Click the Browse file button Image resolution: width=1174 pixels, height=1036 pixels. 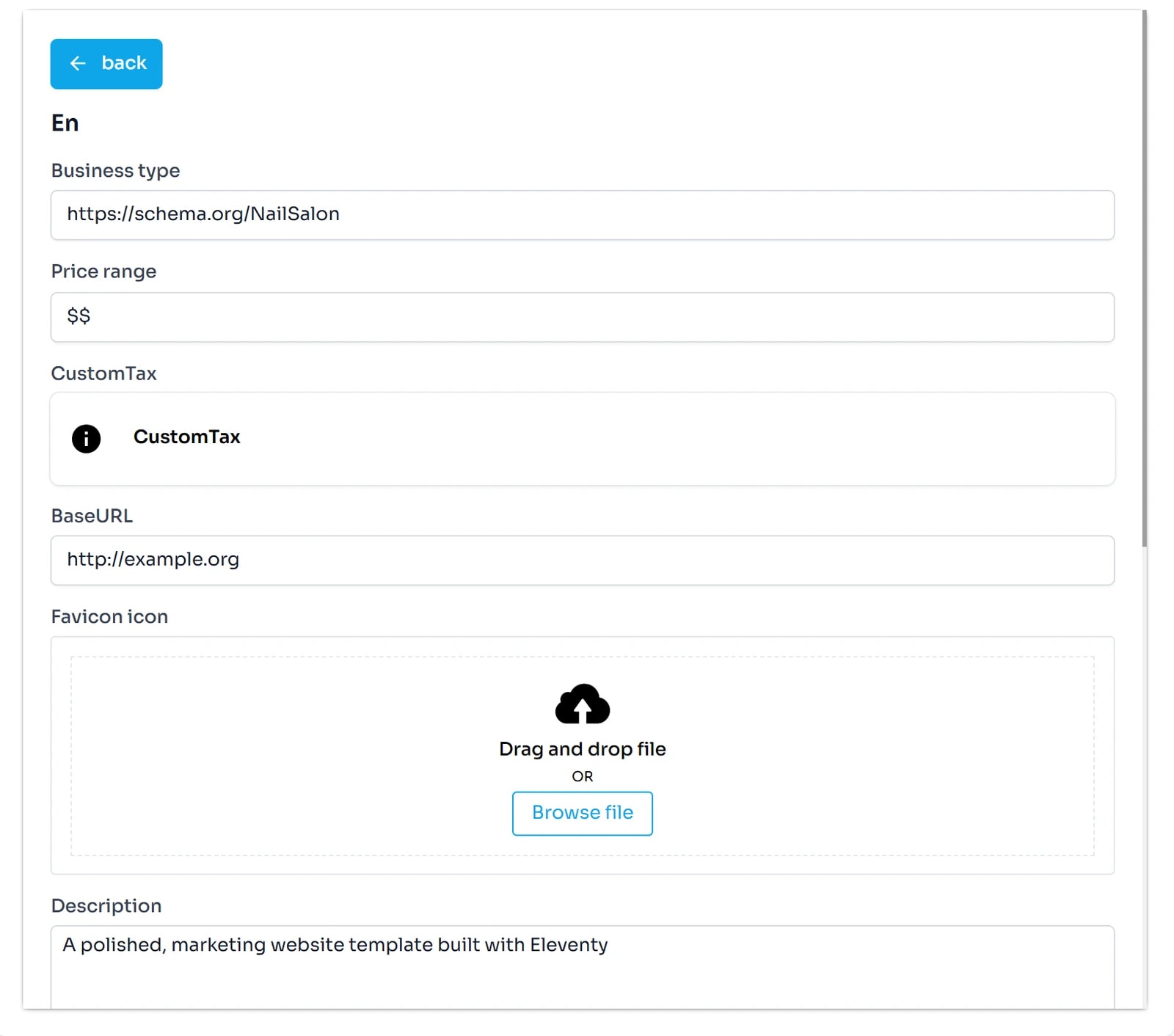pyautogui.click(x=583, y=813)
